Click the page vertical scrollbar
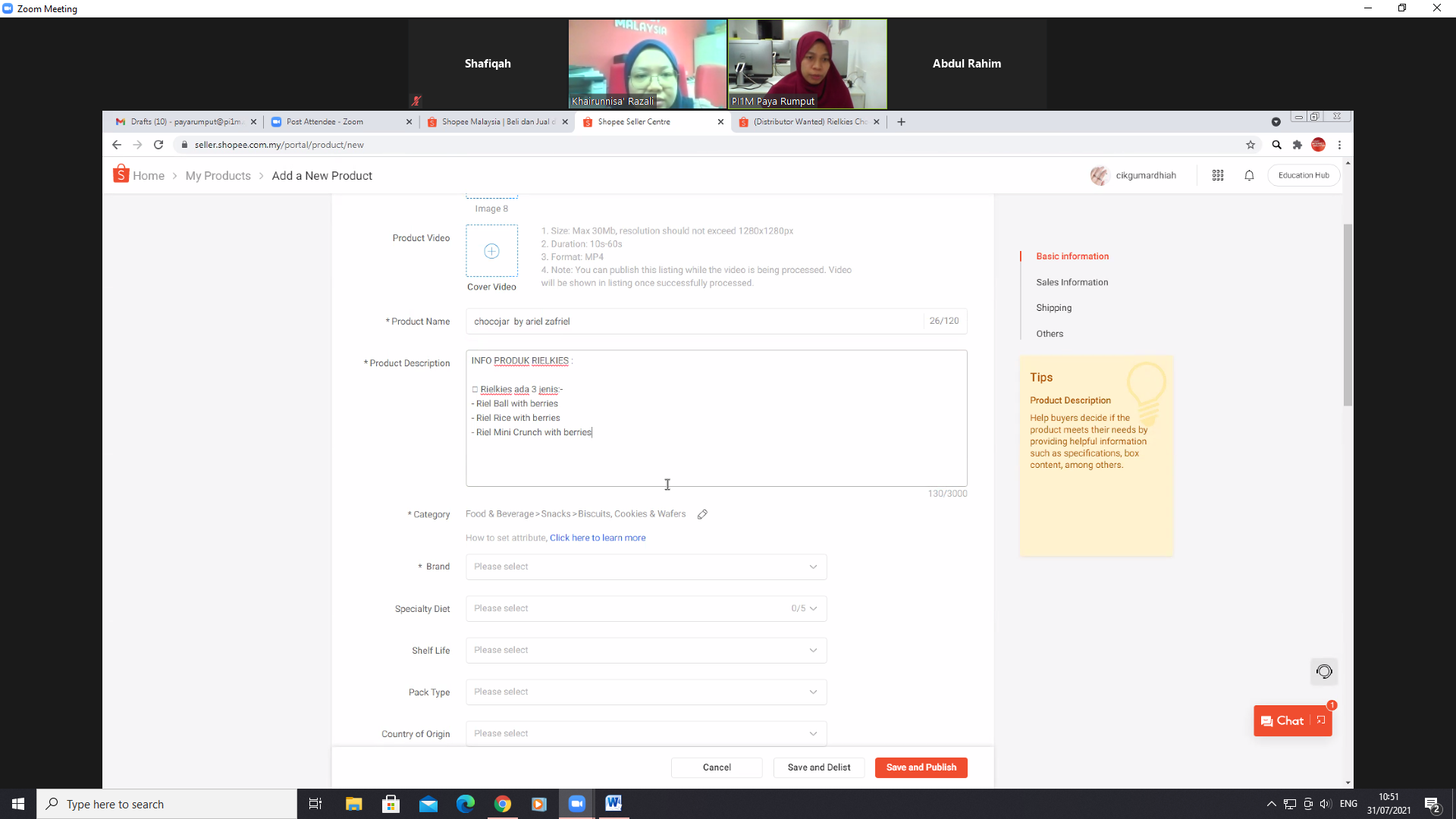 1348,315
